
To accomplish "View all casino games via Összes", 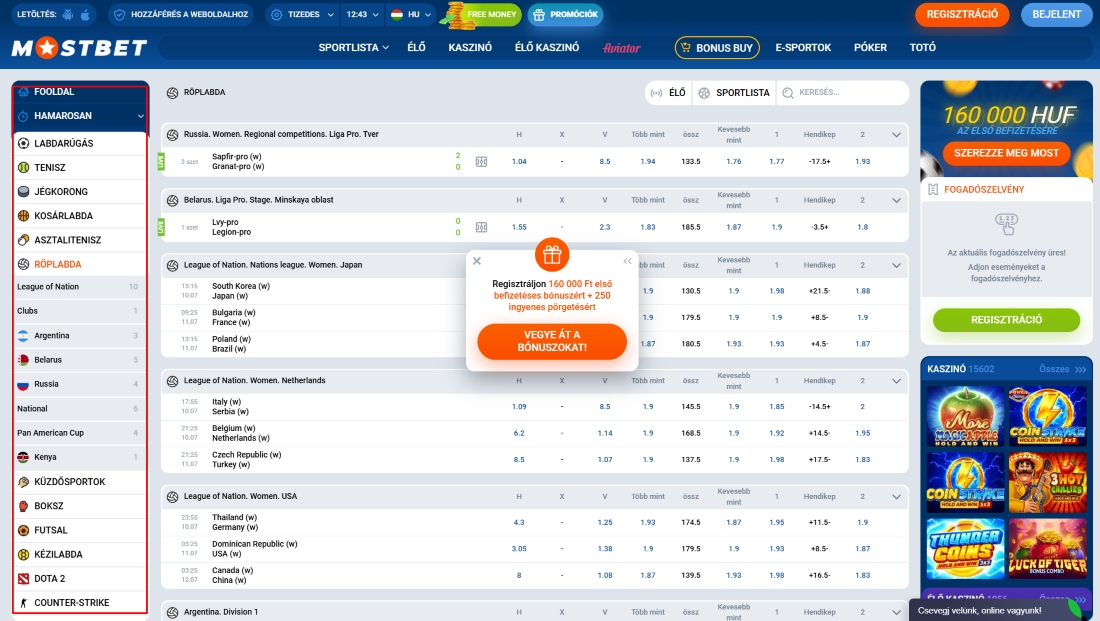I will tap(1062, 369).
